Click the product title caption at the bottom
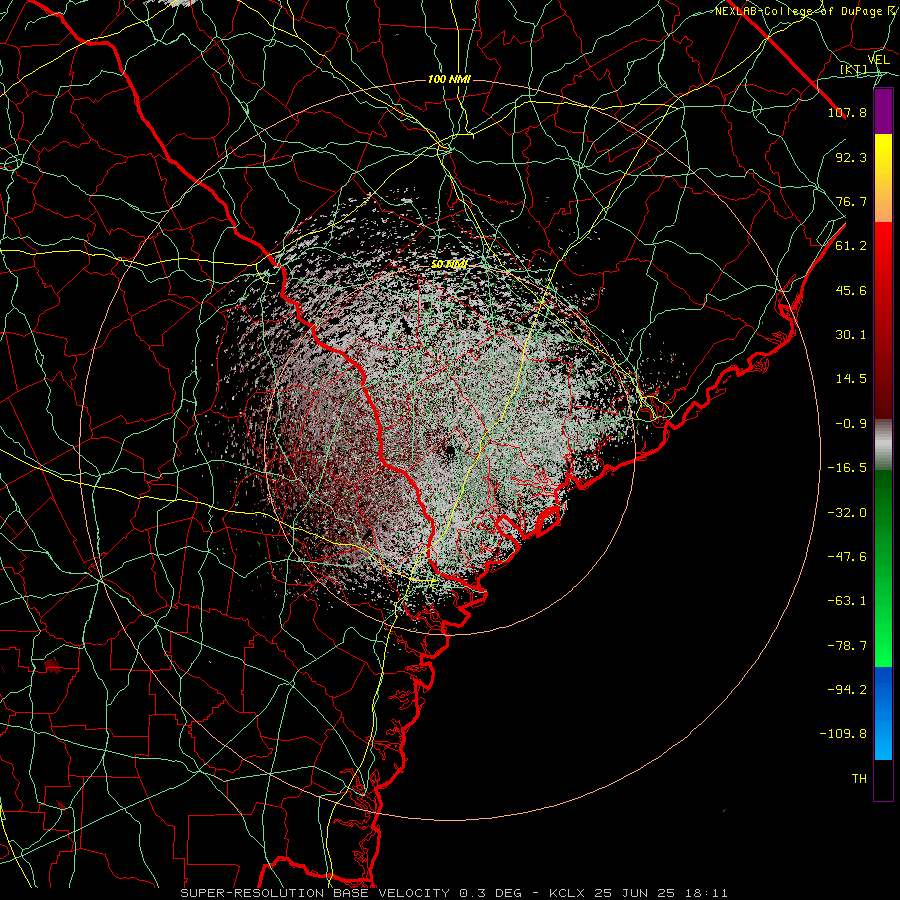900x900 pixels. [x=454, y=893]
